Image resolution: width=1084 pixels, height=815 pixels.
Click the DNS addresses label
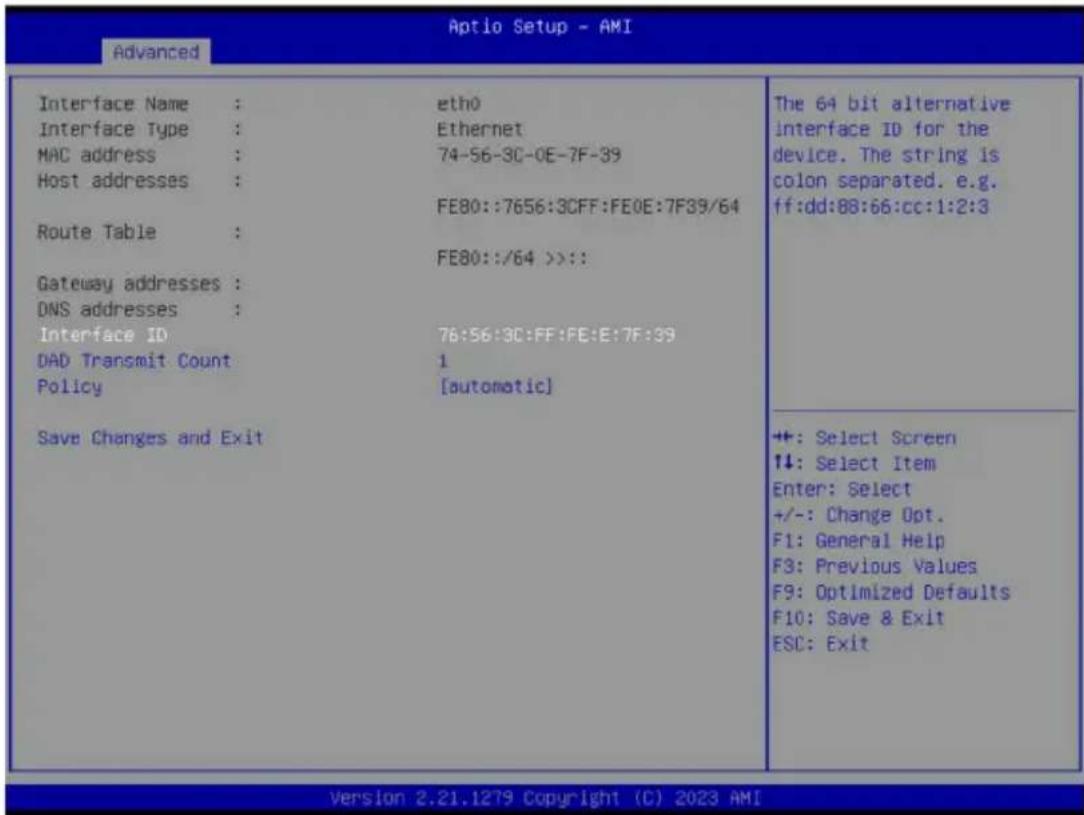point(108,310)
